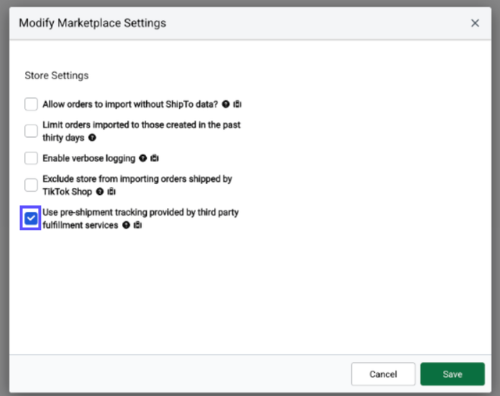Screen dimensions: 500x396
Task: Open help icon for ShipTo data option
Action: click(226, 104)
